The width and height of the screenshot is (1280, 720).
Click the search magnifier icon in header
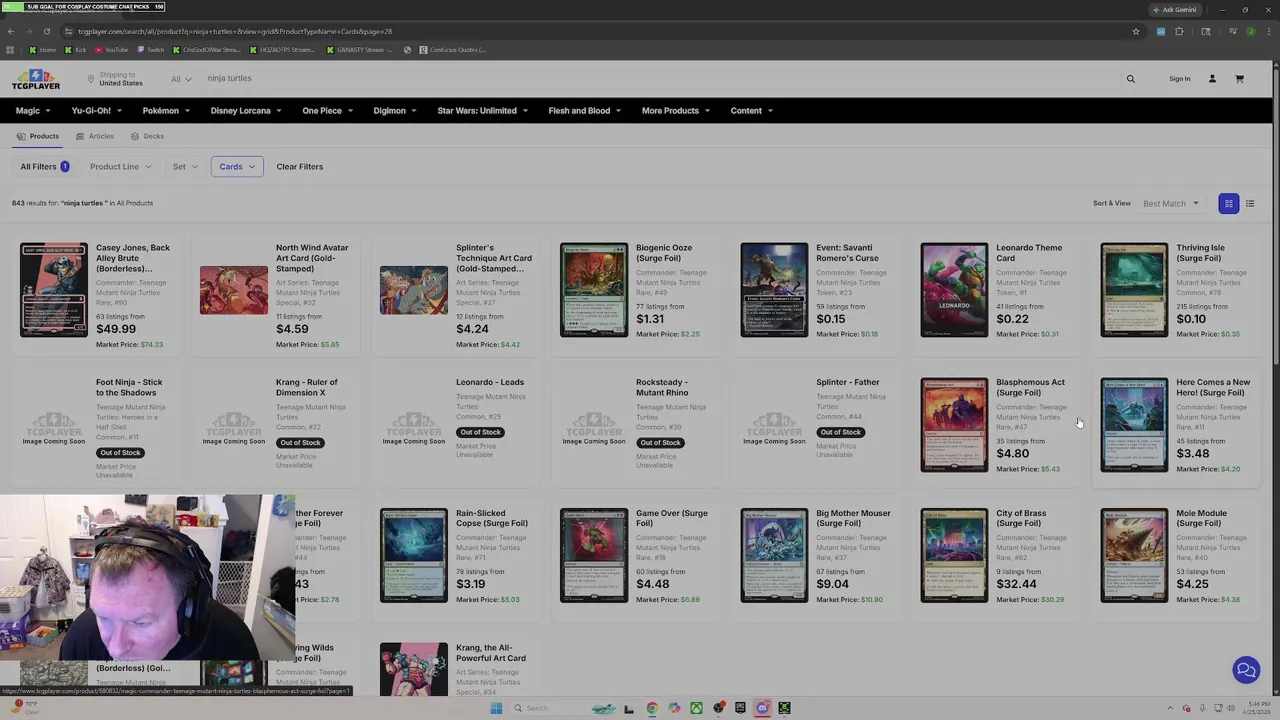click(x=1131, y=79)
